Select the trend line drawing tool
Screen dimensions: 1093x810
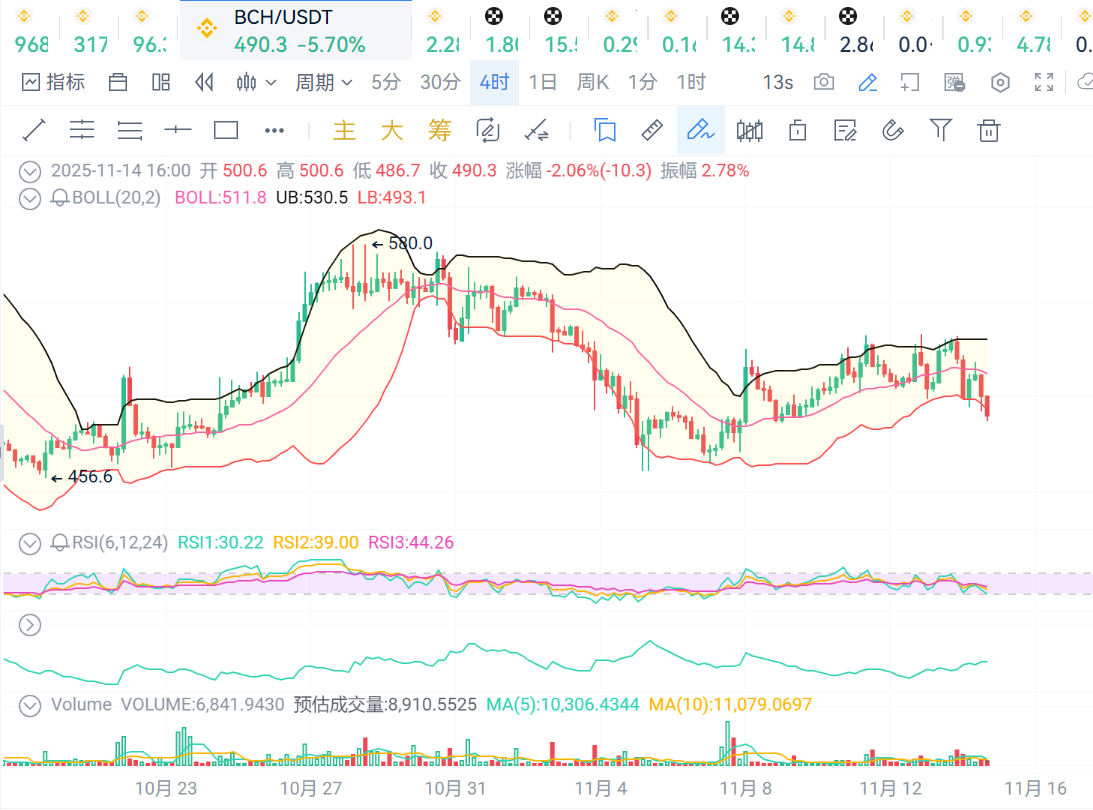tap(34, 130)
